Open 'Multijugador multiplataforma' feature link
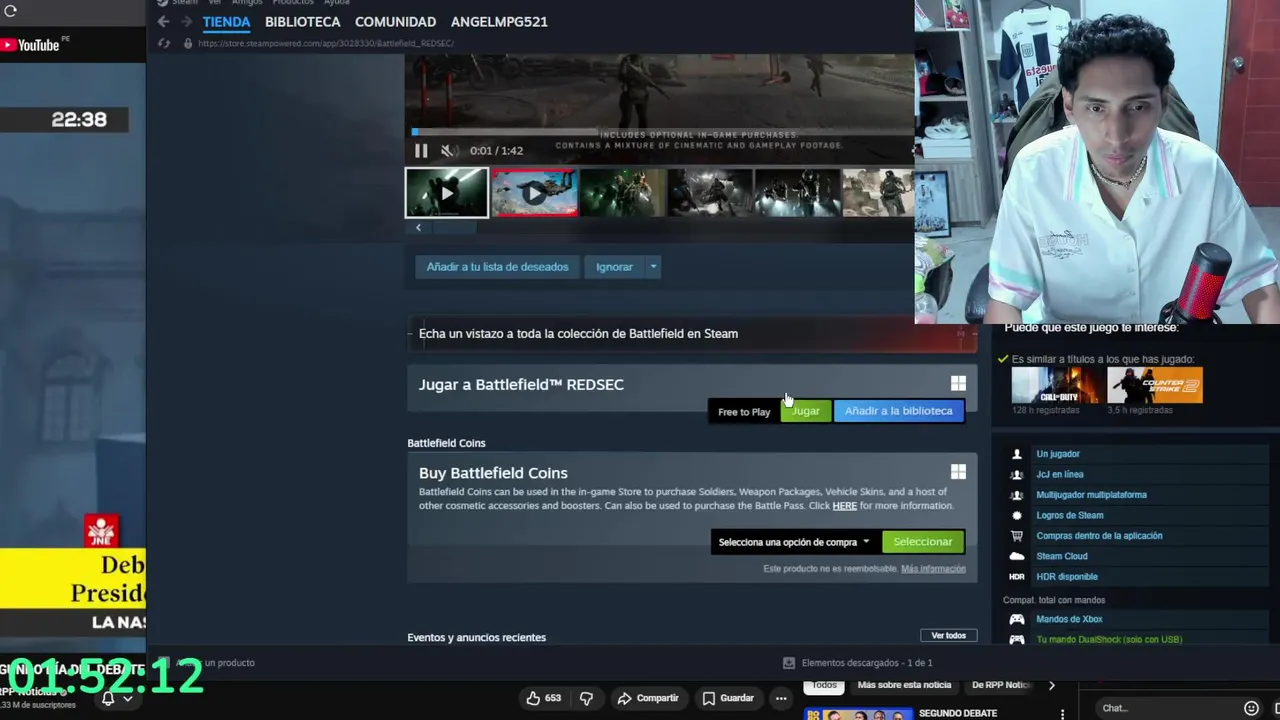 click(x=1091, y=495)
